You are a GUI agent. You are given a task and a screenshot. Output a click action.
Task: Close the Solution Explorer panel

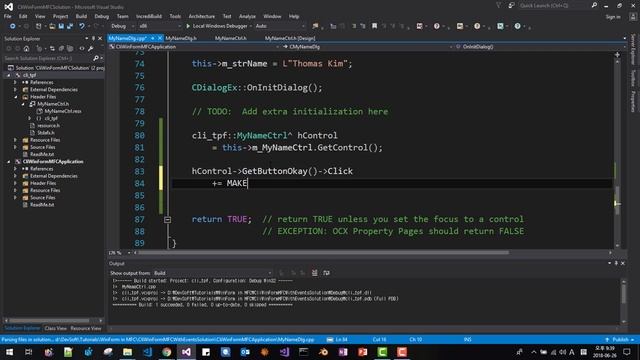tap(100, 38)
